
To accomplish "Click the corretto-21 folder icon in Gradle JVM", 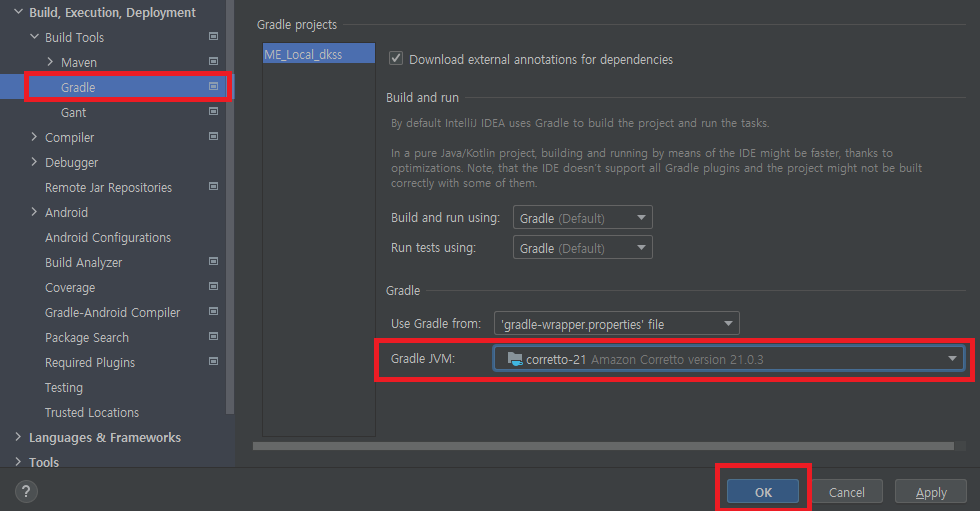I will pos(515,359).
